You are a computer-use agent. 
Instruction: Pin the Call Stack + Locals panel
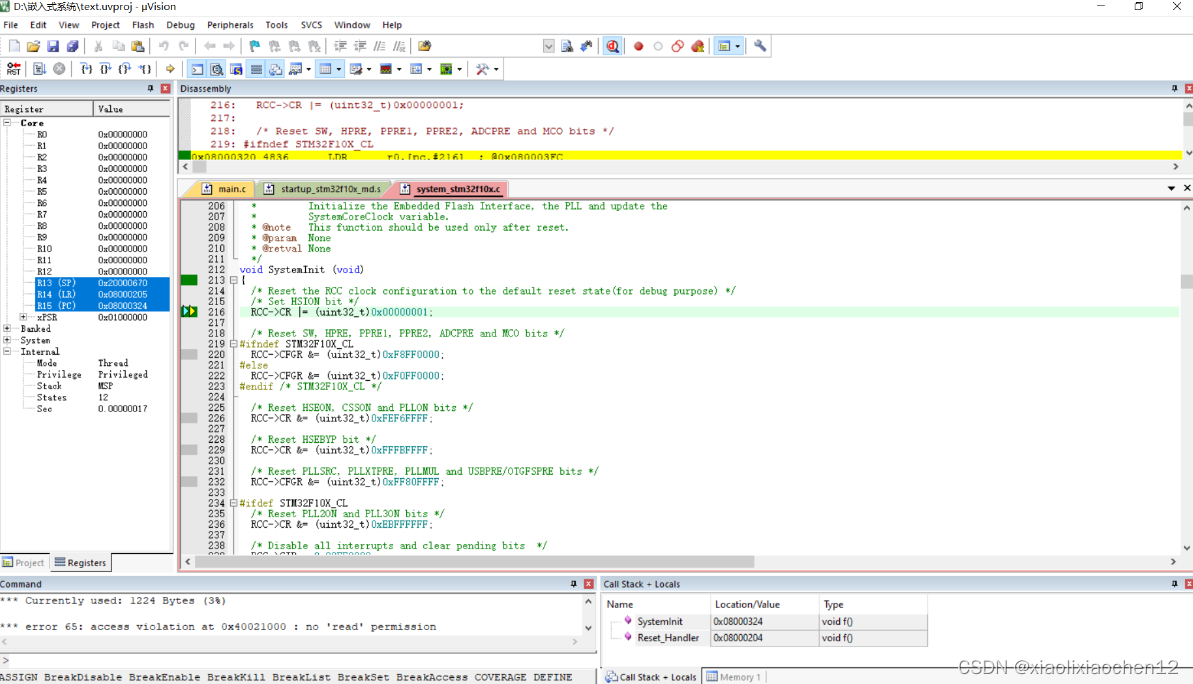[1174, 584]
